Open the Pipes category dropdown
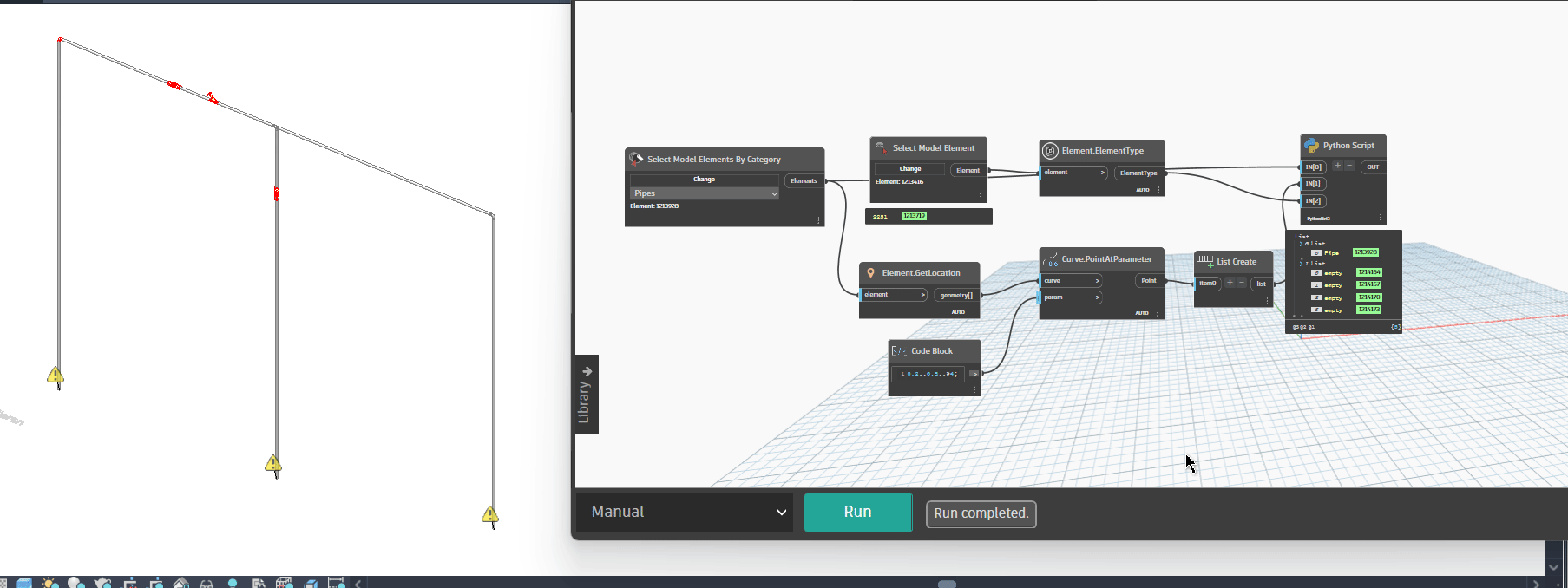Viewport: 1568px width, 588px height. 704,193
